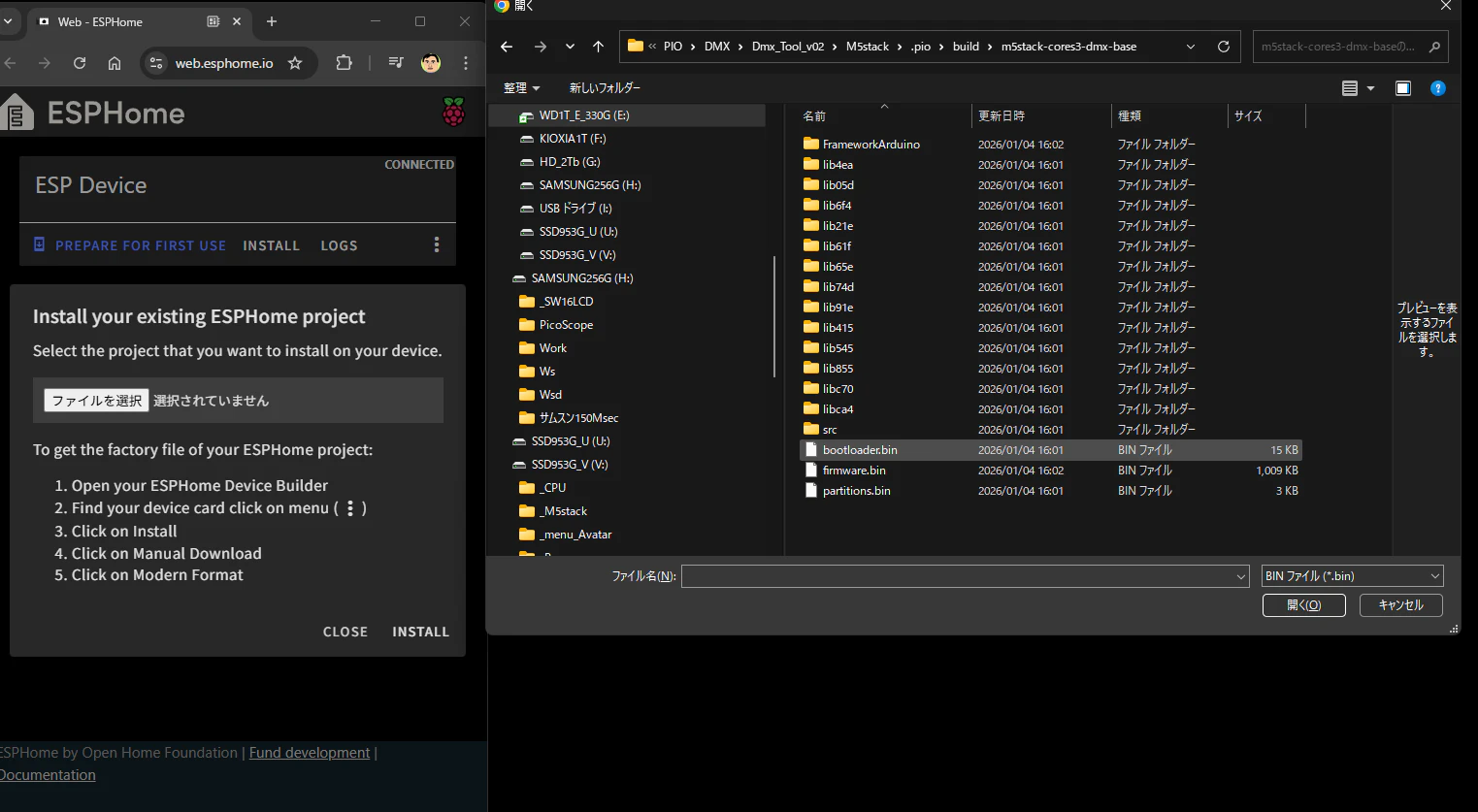
Task: Expand the file name combo box arrow
Action: [x=1240, y=577]
